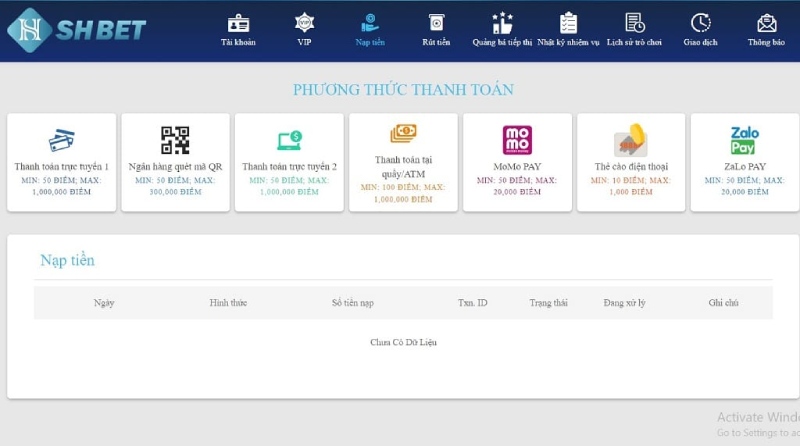Open the Tài khoản account icon

coord(238,23)
